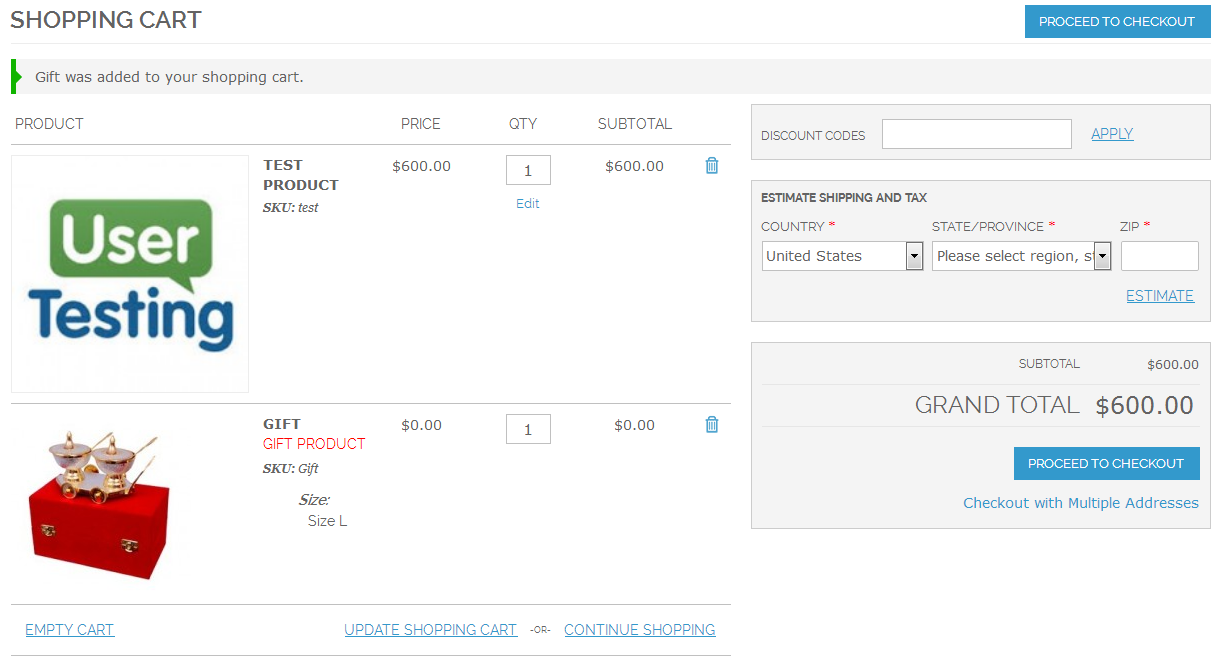The height and width of the screenshot is (660, 1215).
Task: Follow the Continue Shopping link
Action: click(639, 630)
